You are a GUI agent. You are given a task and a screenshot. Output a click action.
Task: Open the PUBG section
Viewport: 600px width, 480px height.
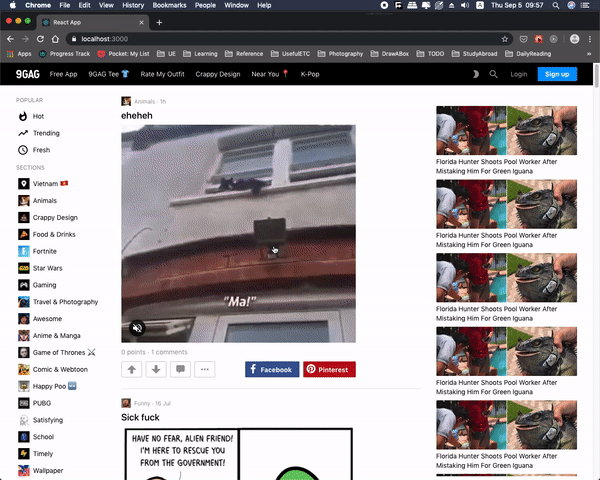(34, 403)
